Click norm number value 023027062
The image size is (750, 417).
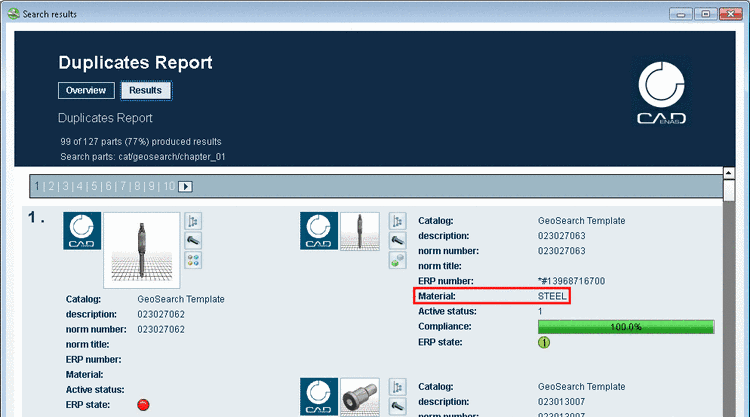(x=161, y=329)
